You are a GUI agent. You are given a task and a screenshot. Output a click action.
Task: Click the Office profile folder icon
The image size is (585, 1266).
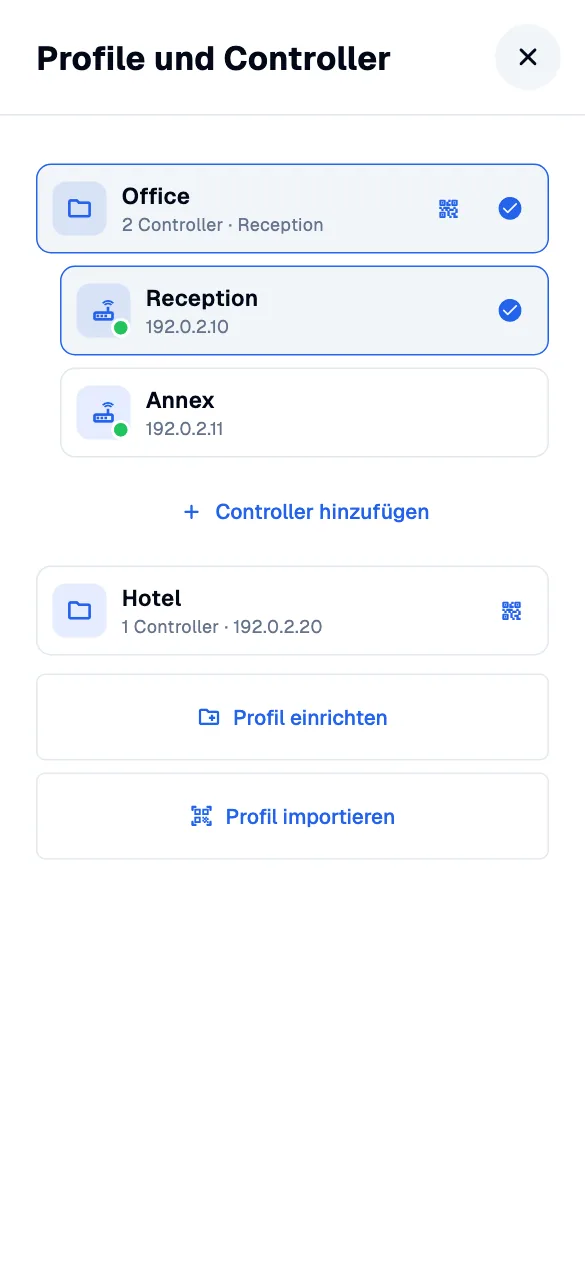tap(79, 208)
